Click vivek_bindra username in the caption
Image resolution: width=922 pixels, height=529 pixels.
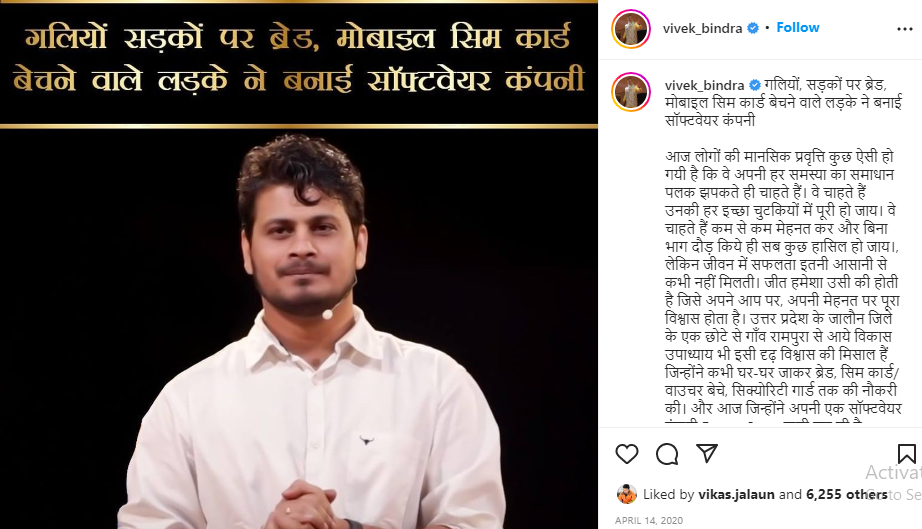click(x=704, y=85)
